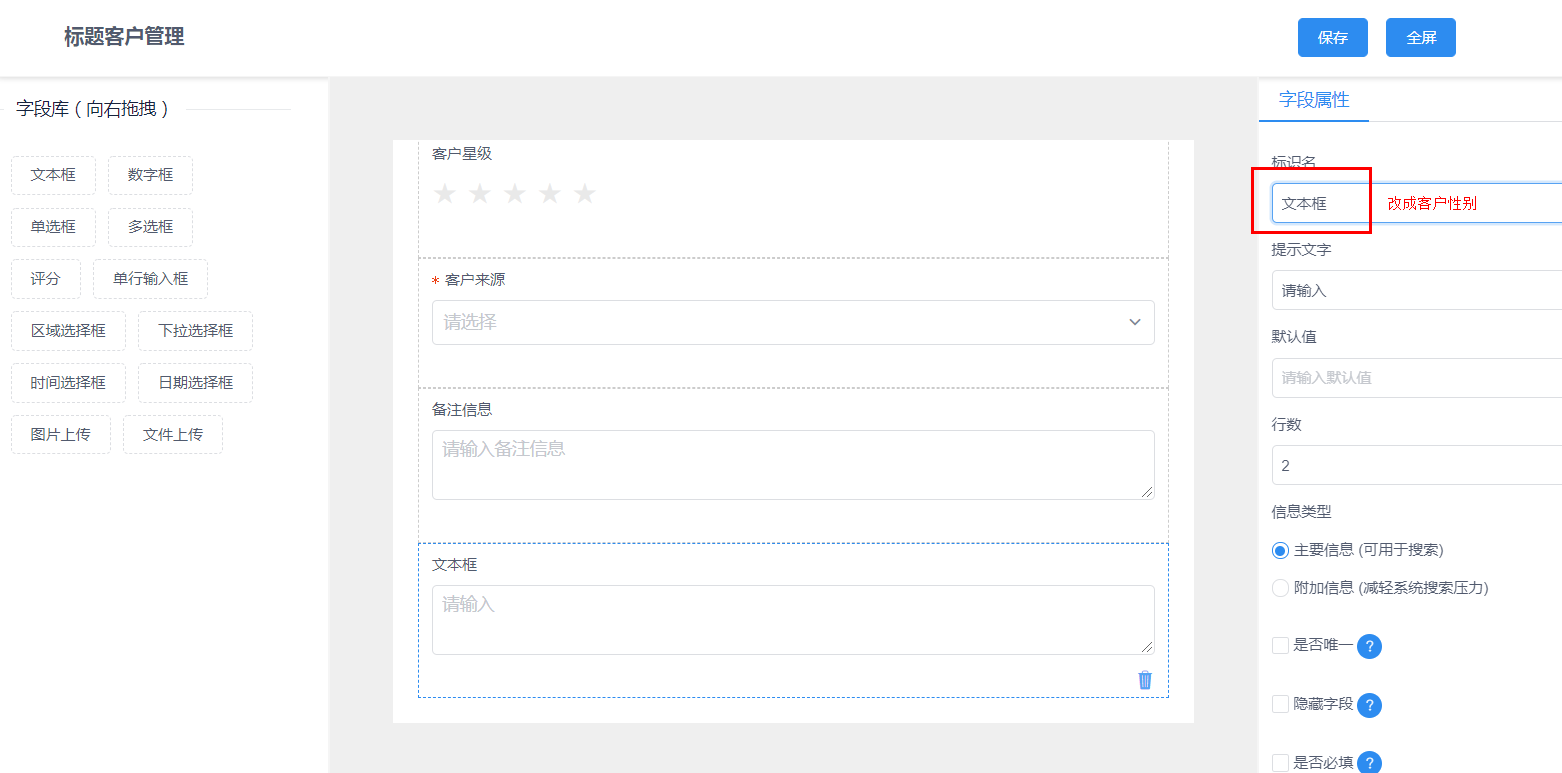This screenshot has width=1562, height=773.
Task: Pick the 单行输入框 field type
Action: [x=150, y=279]
